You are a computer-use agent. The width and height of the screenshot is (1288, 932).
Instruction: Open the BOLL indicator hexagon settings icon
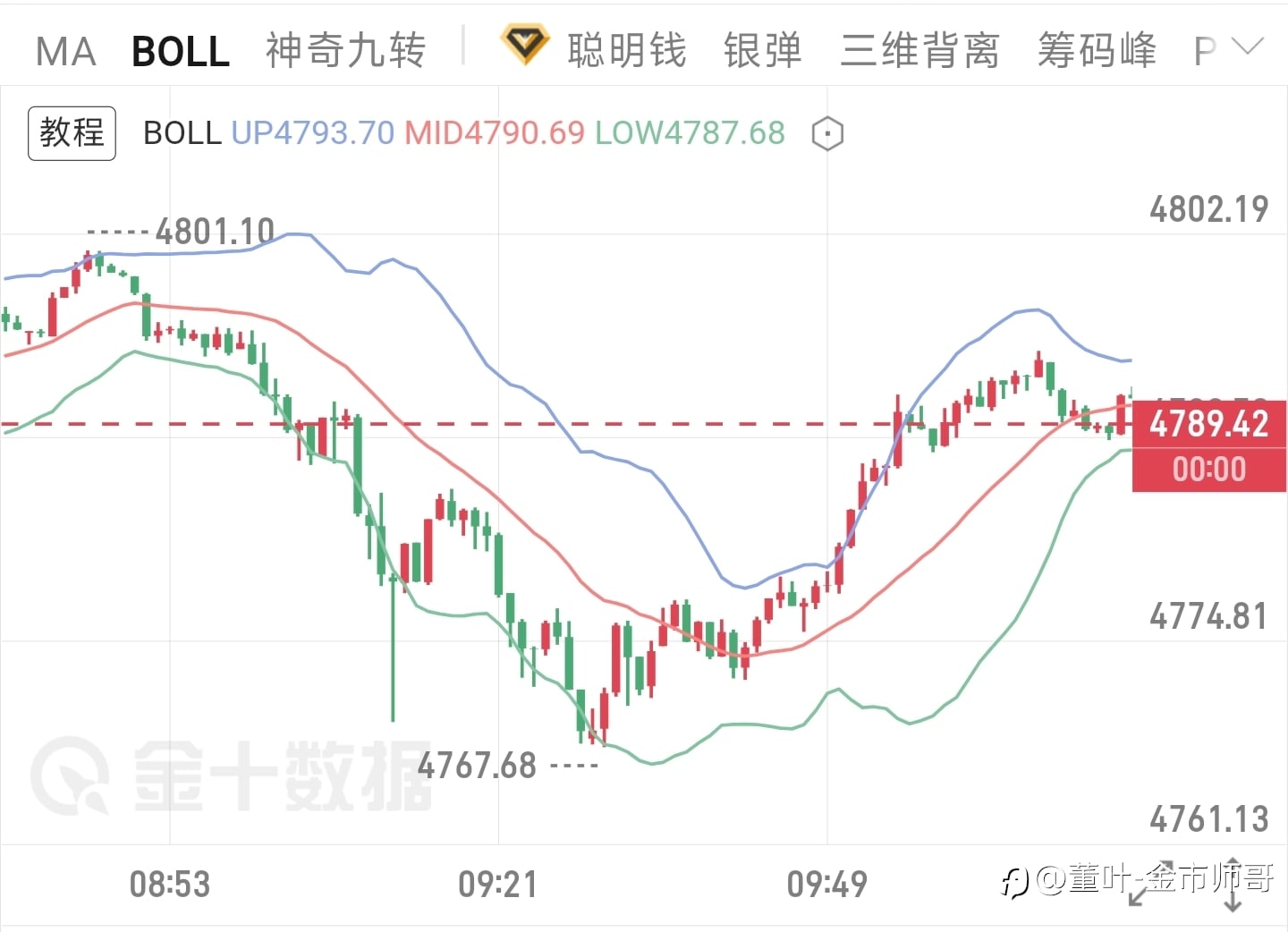point(827,134)
